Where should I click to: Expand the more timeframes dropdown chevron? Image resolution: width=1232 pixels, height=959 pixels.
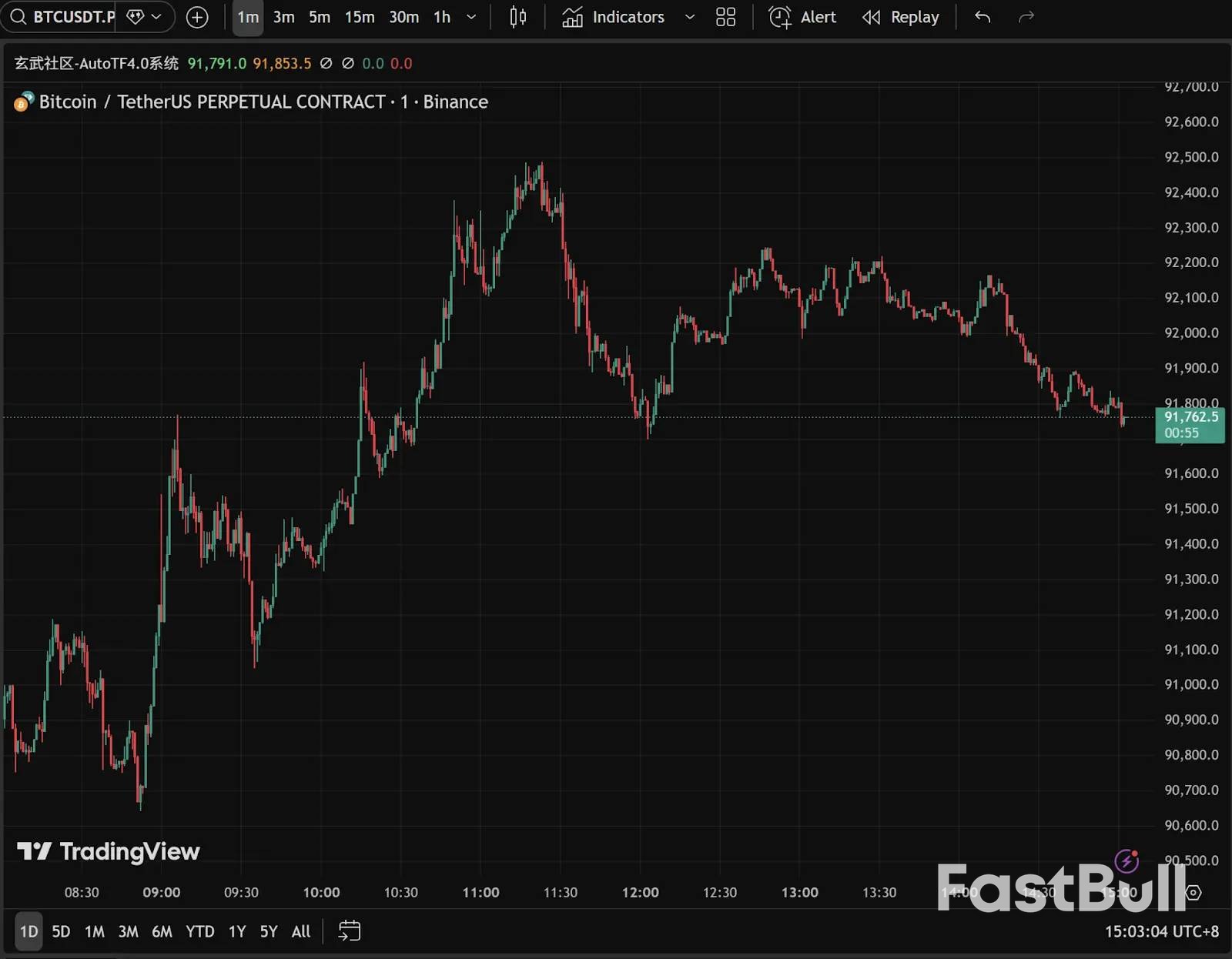tap(471, 17)
